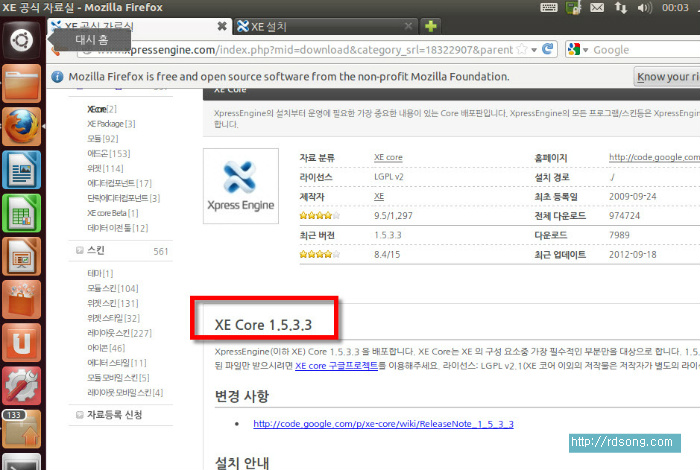Open the sound volume indicator
The image size is (700, 470).
point(645,8)
